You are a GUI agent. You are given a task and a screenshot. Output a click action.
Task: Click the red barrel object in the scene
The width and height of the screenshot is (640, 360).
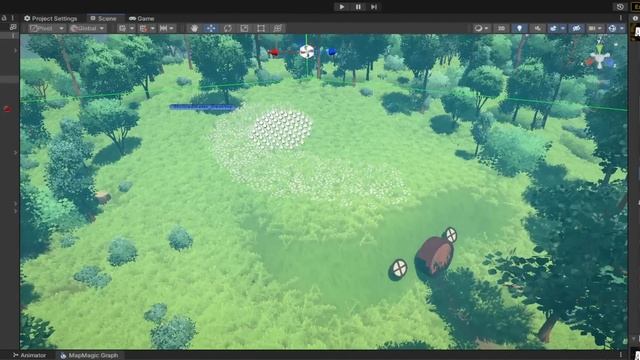(x=435, y=256)
